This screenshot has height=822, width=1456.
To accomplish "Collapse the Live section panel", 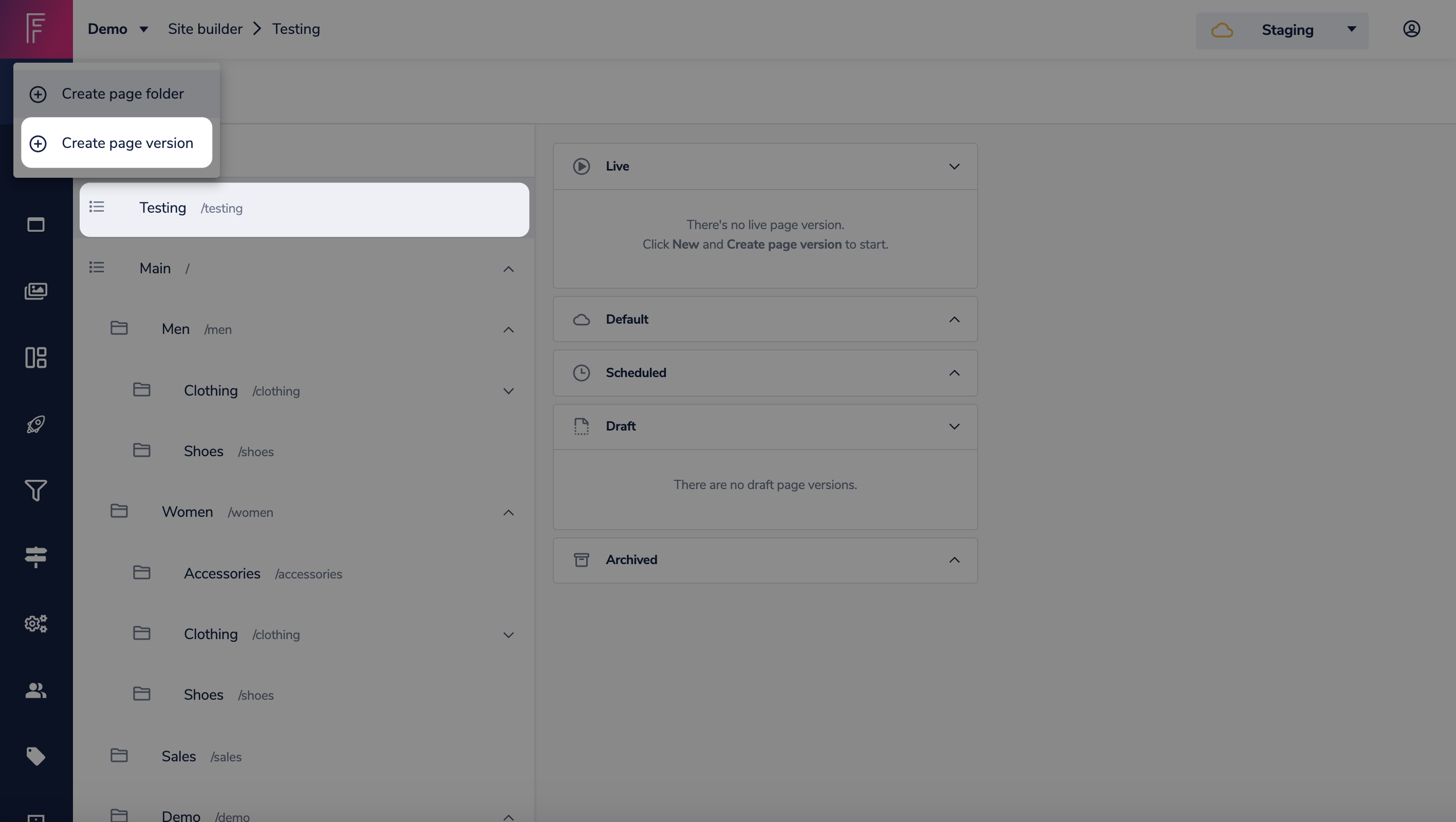I will pyautogui.click(x=954, y=167).
